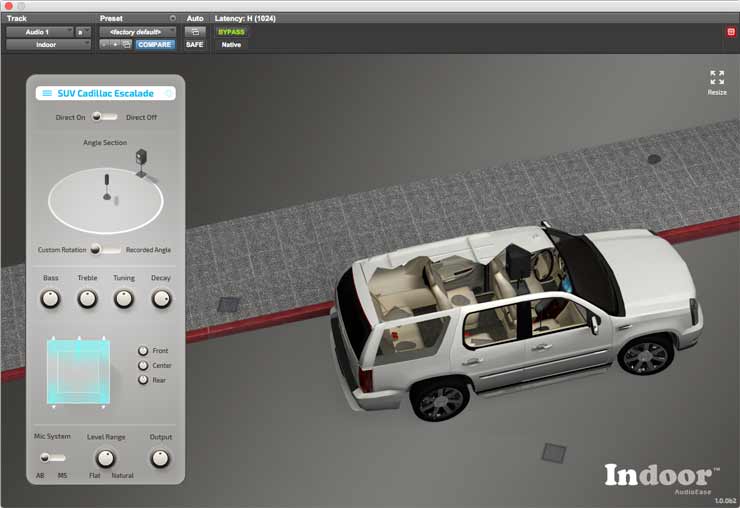Click the next preset plus button
Screen dimensions: 740x508
point(115,44)
